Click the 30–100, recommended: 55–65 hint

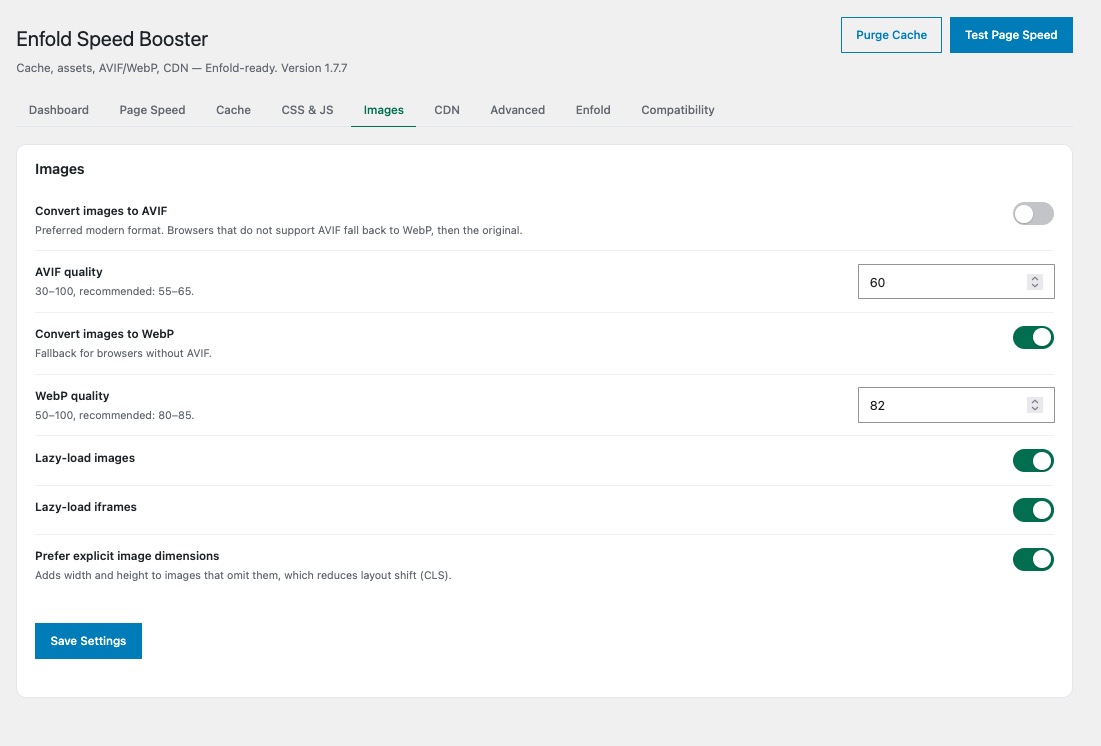click(114, 291)
